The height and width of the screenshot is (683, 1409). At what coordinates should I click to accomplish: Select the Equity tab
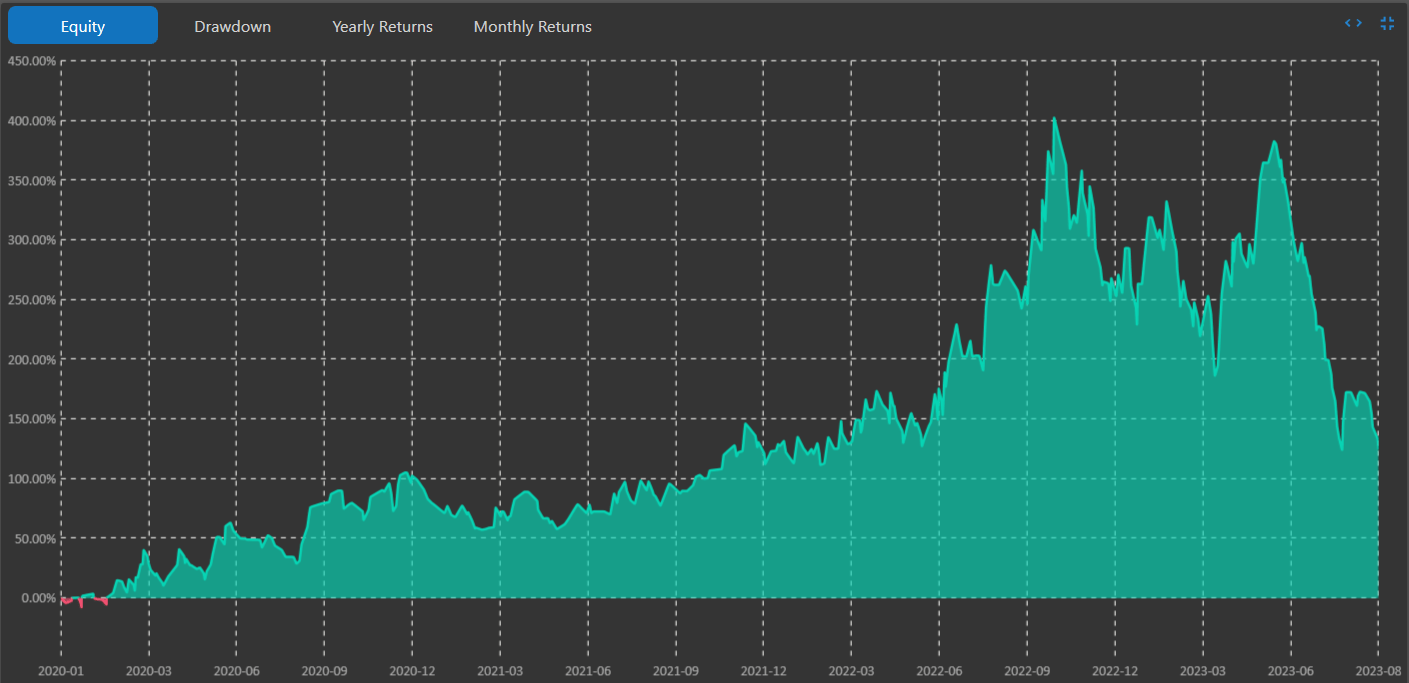[x=83, y=26]
